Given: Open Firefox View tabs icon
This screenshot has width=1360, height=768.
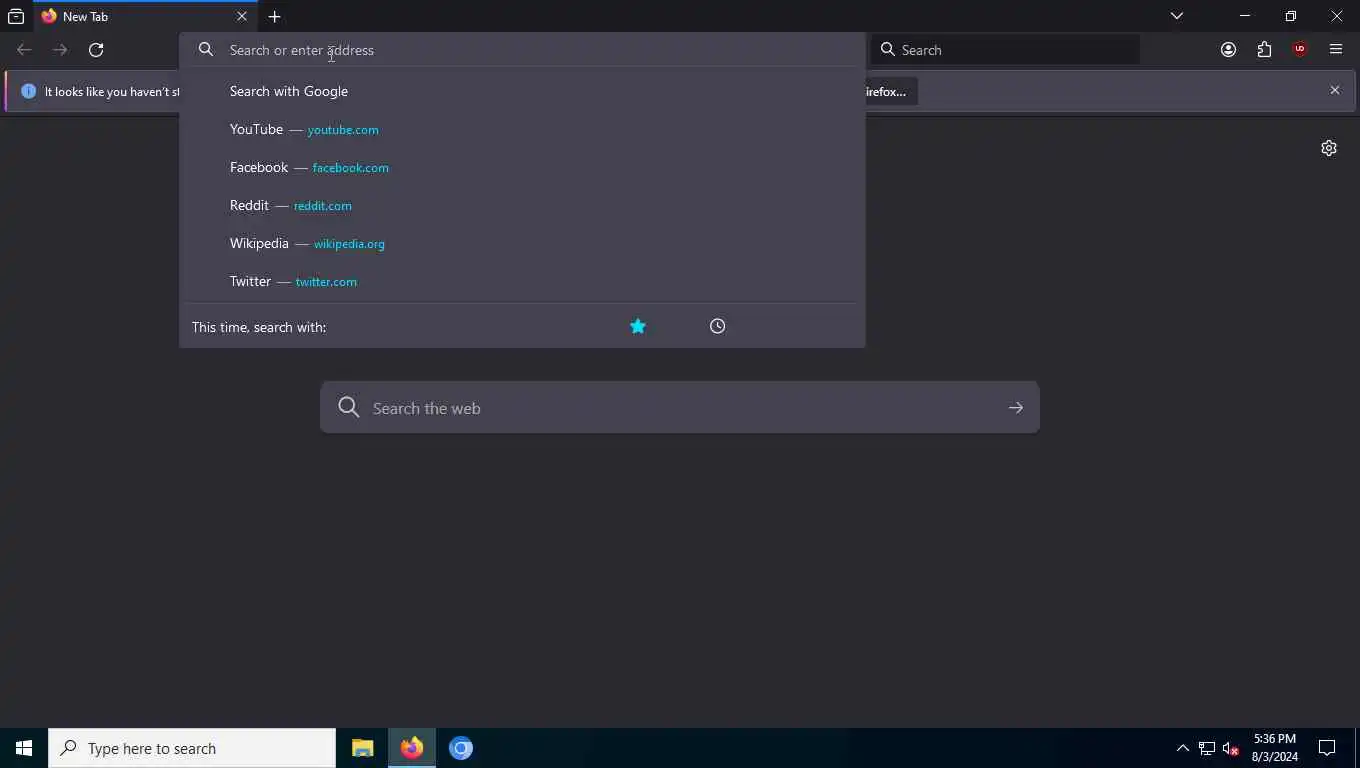Looking at the screenshot, I should pos(16,16).
